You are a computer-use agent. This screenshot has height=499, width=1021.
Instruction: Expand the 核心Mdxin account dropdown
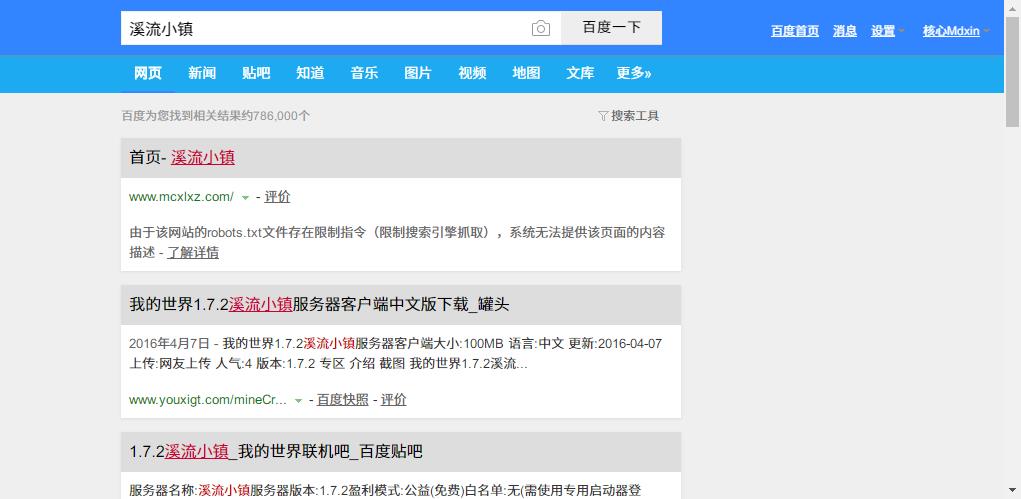(956, 31)
